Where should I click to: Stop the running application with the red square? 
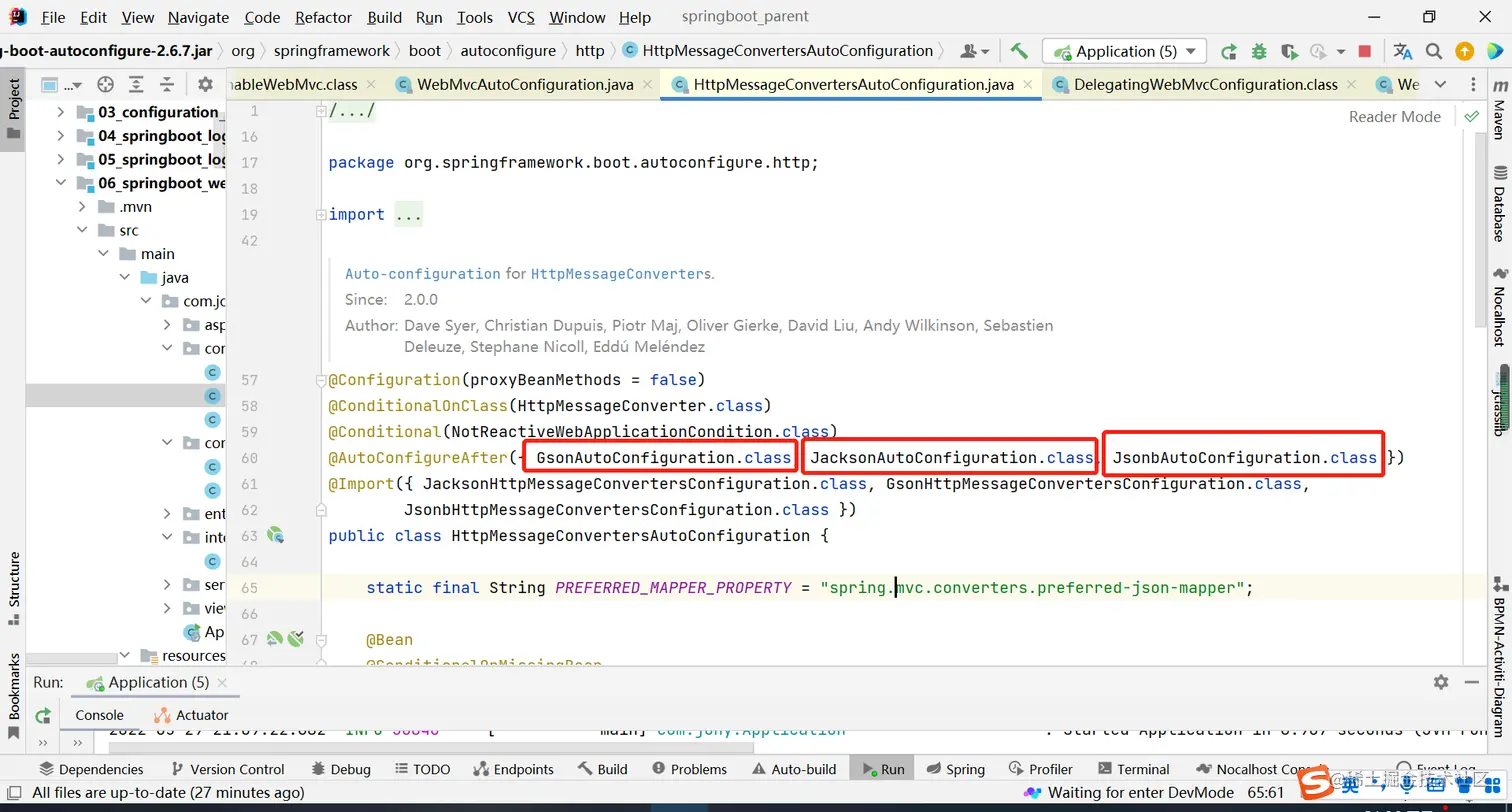[1365, 51]
